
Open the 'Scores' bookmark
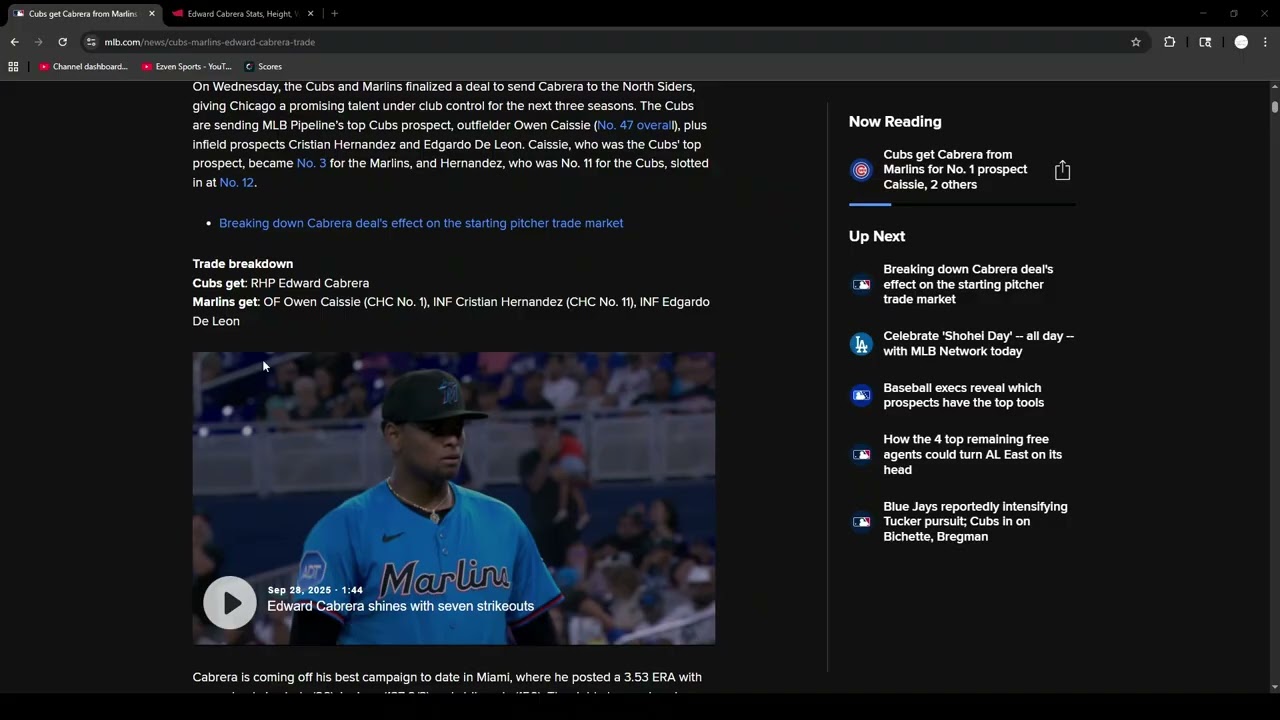click(x=264, y=67)
